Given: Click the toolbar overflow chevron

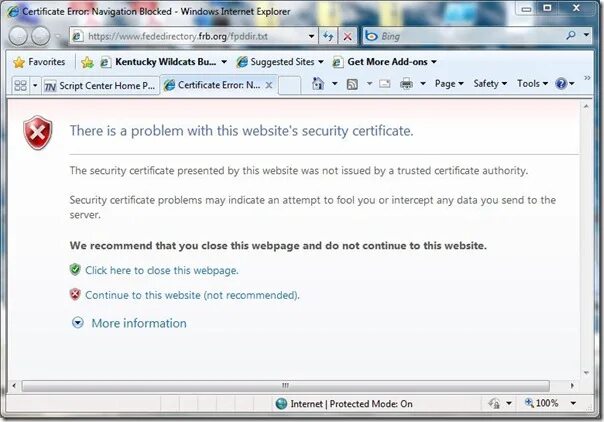Looking at the screenshot, I should point(587,78).
